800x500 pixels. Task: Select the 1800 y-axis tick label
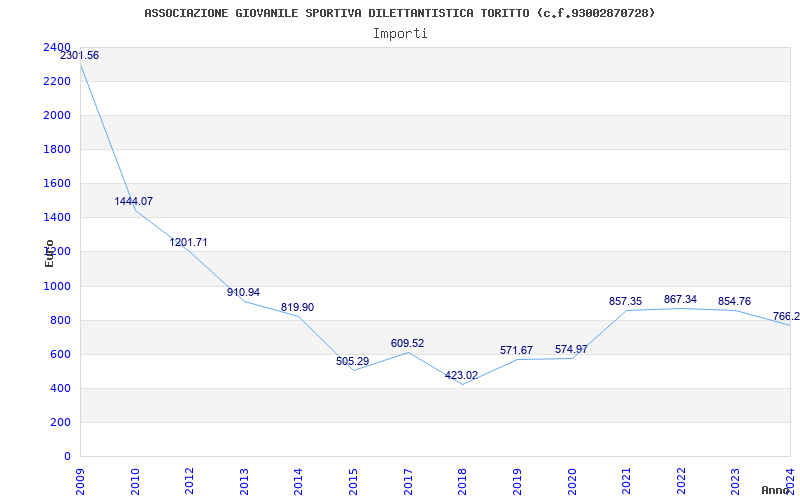click(57, 150)
